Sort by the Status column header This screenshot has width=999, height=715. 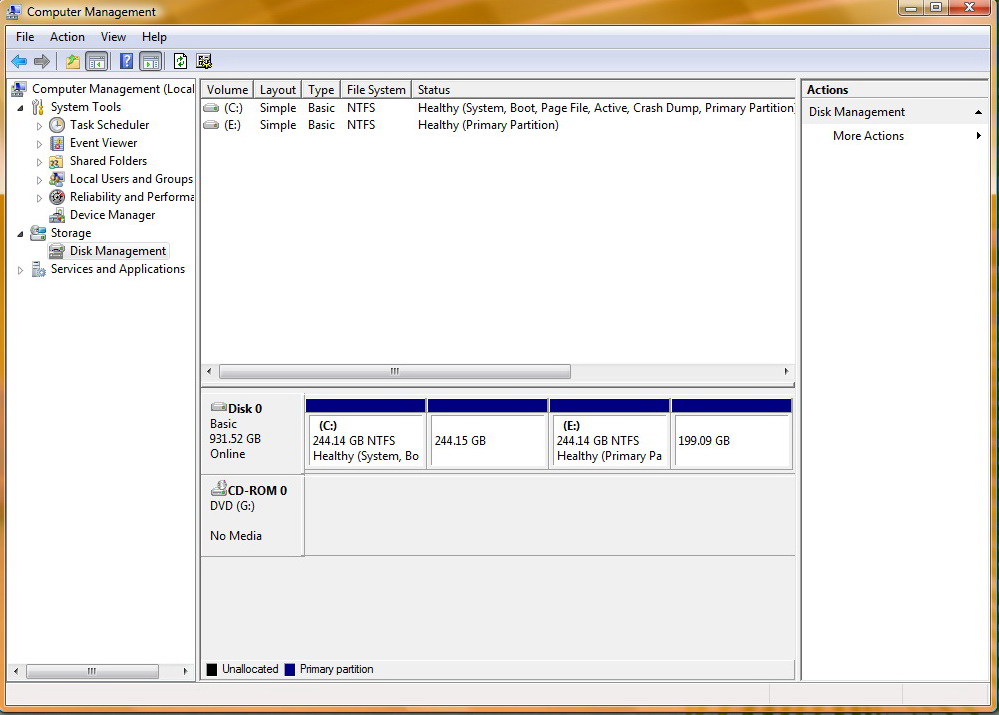click(x=603, y=90)
